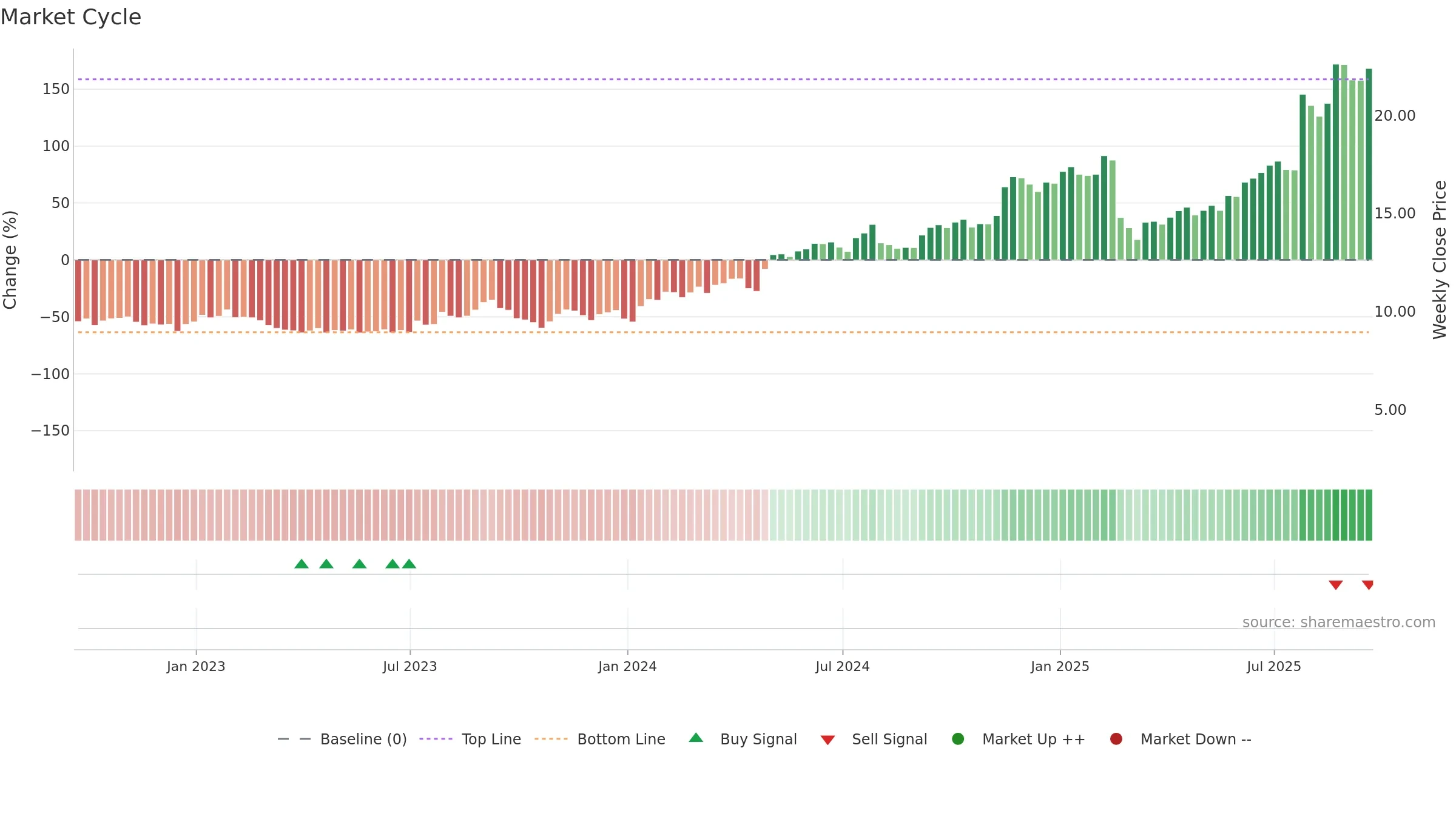Click the green Buy Signal triangle legend icon
Screen dimensions: 1456x819
[696, 738]
